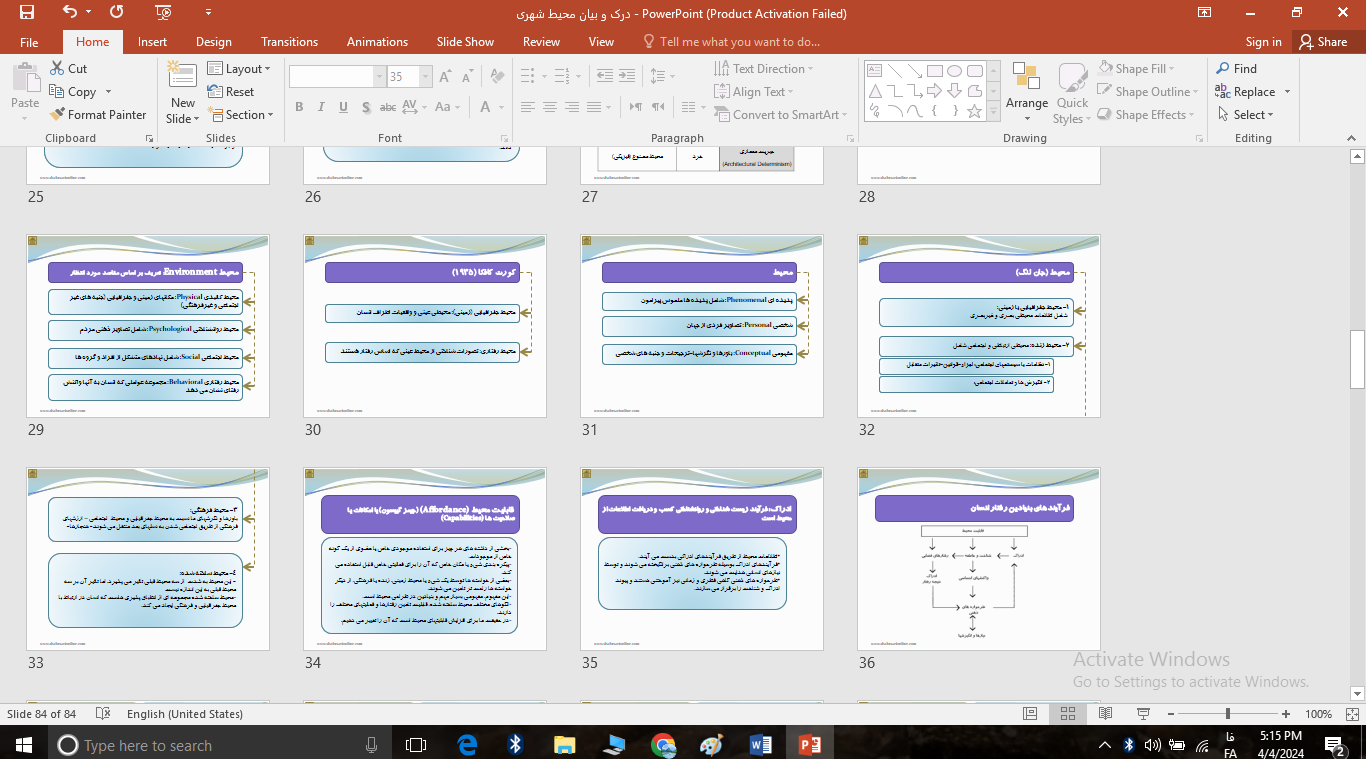1366x759 pixels.
Task: Open the Select dropdown in Editing
Action: pos(1246,114)
